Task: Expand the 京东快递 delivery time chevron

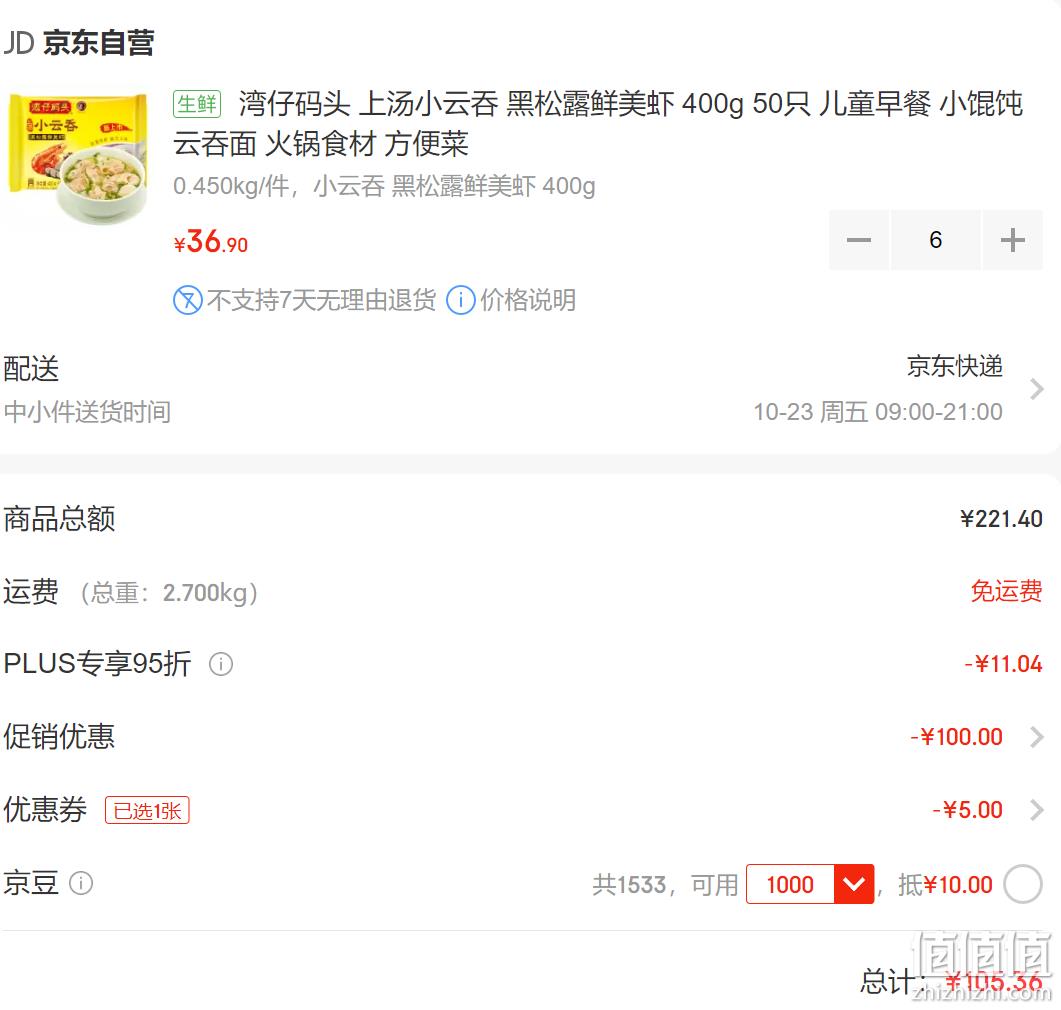Action: (1035, 389)
